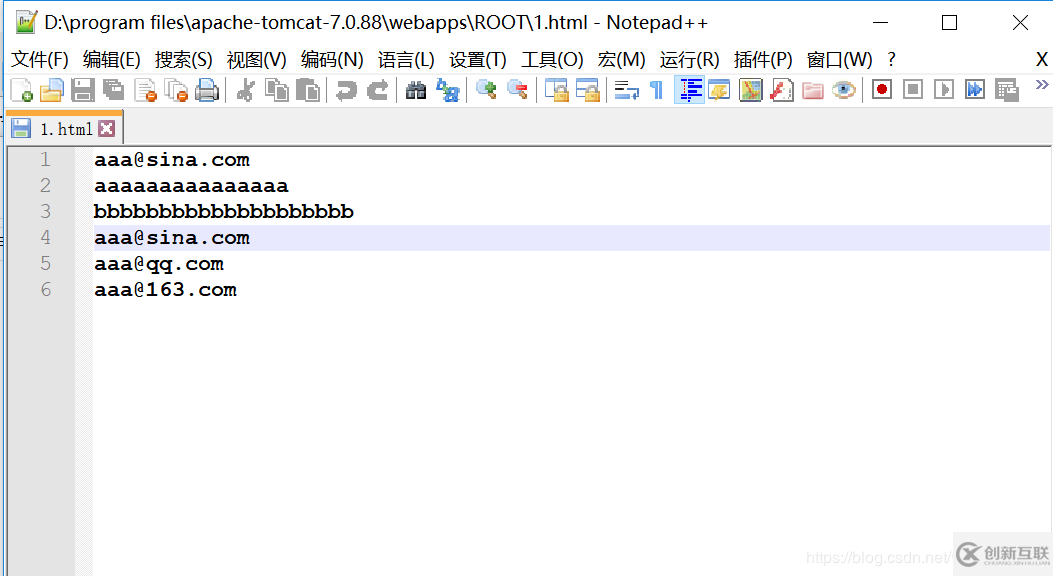The image size is (1053, 576).
Task: Open the ? help menu
Action: [x=891, y=60]
